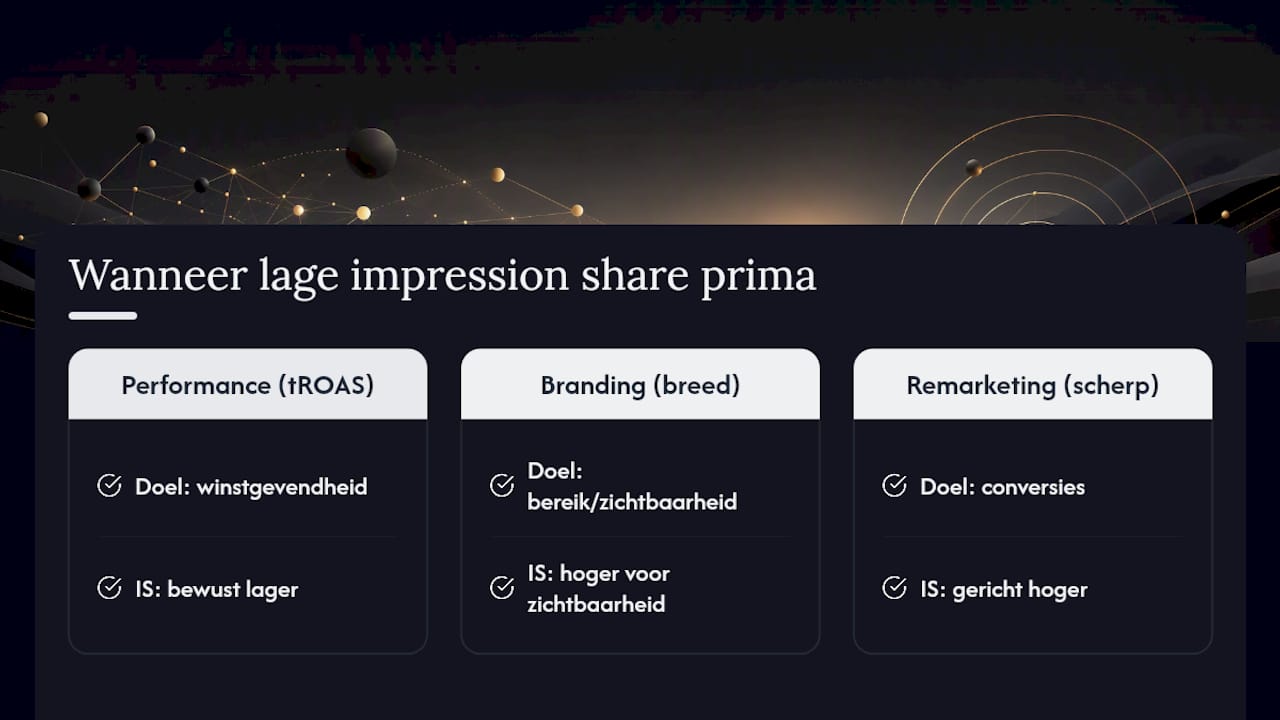The height and width of the screenshot is (720, 1280).
Task: Click the IS: bewust lager text
Action: (x=217, y=589)
